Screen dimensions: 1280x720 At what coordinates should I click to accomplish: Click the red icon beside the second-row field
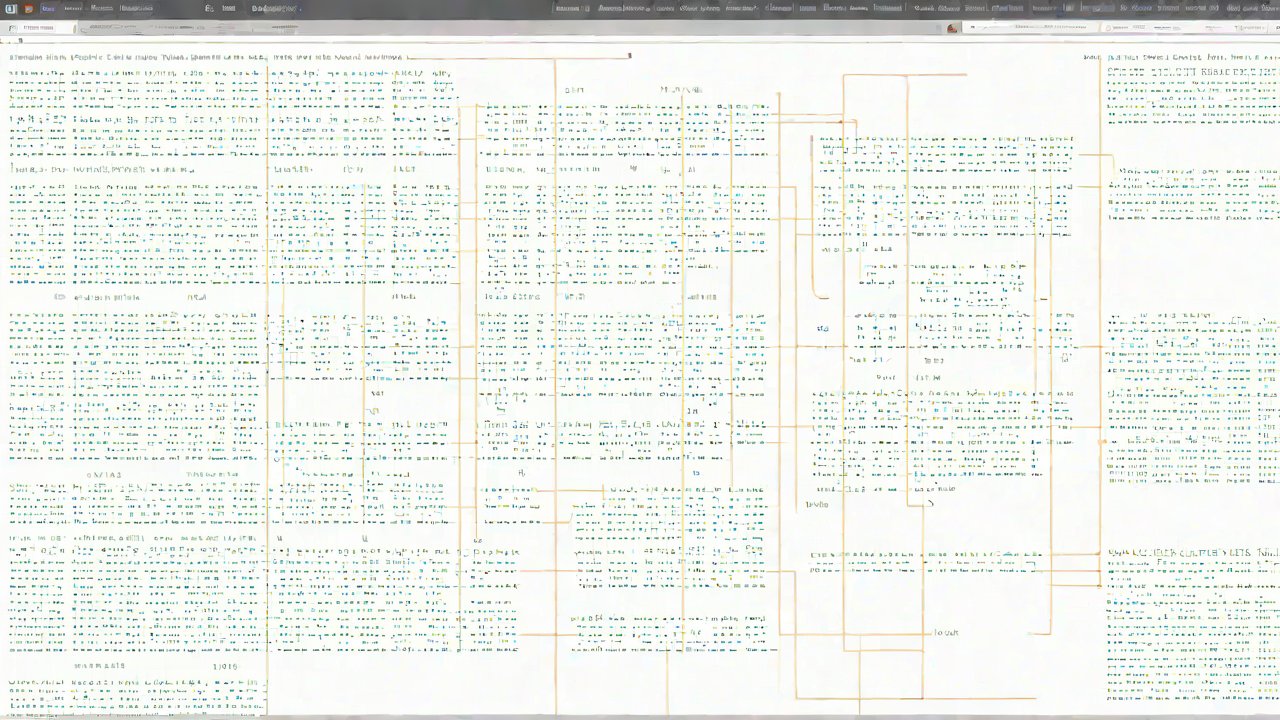click(952, 28)
